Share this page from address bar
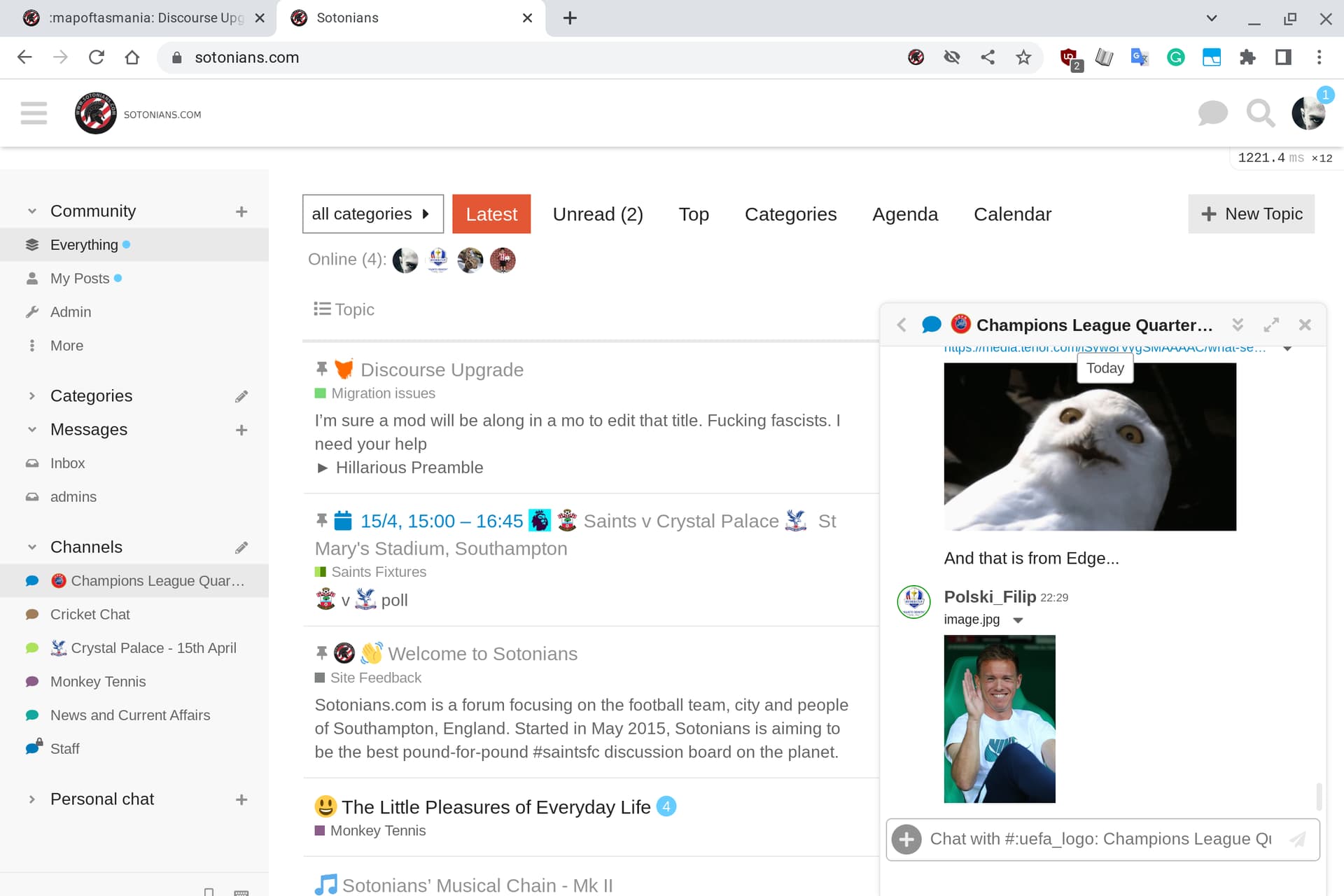Image resolution: width=1344 pixels, height=896 pixels. coord(988,57)
